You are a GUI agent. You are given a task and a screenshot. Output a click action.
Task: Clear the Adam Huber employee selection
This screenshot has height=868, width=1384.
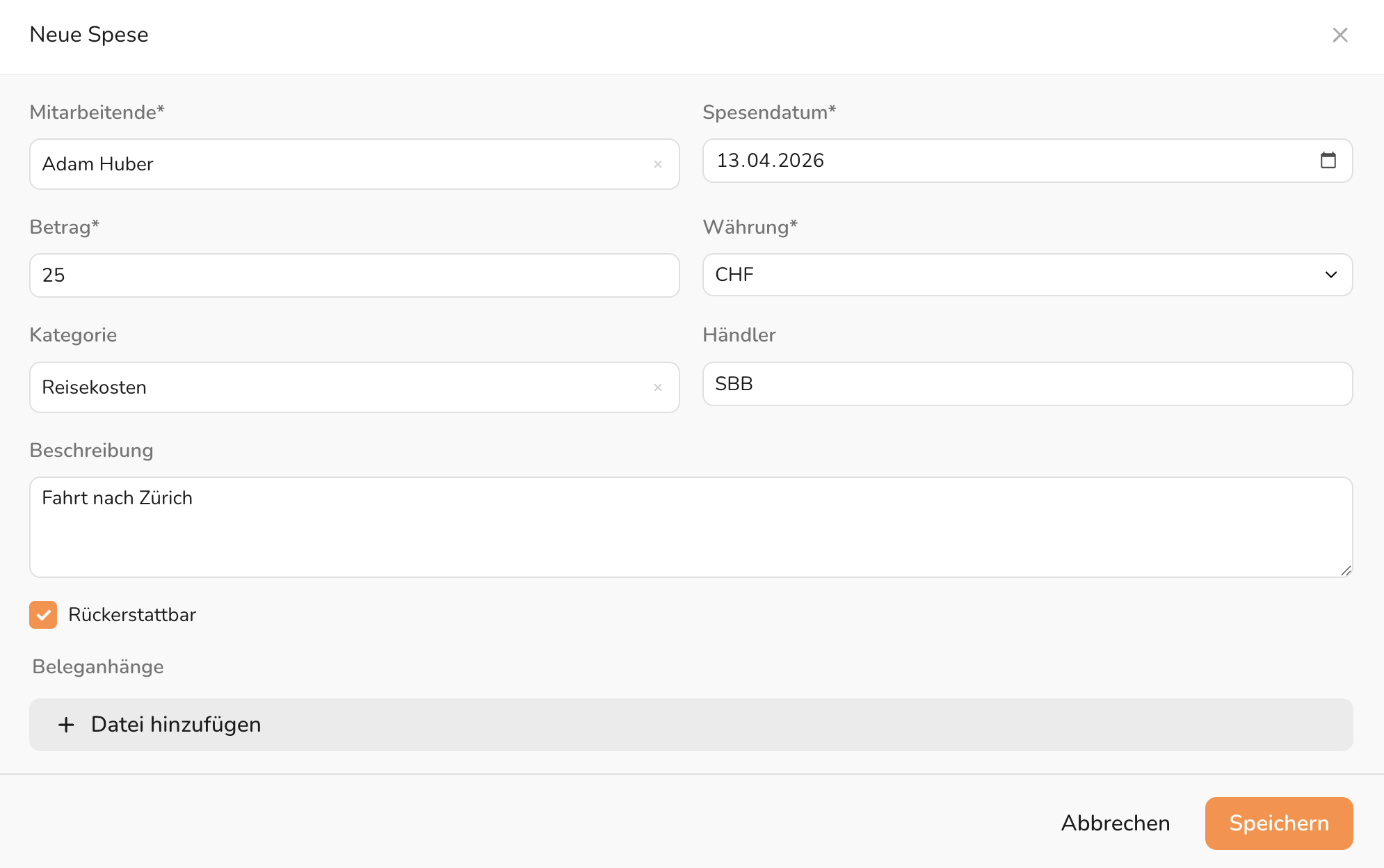pos(657,164)
